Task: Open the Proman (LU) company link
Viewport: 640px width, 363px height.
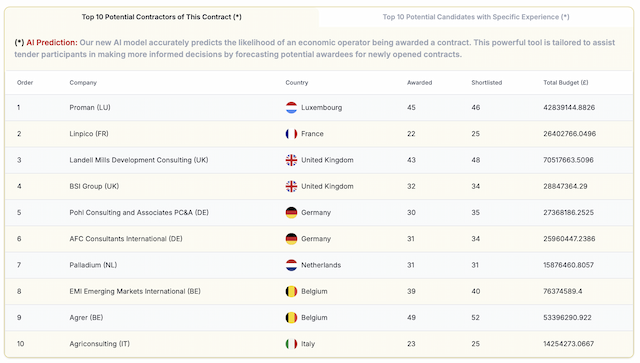Action: click(90, 107)
